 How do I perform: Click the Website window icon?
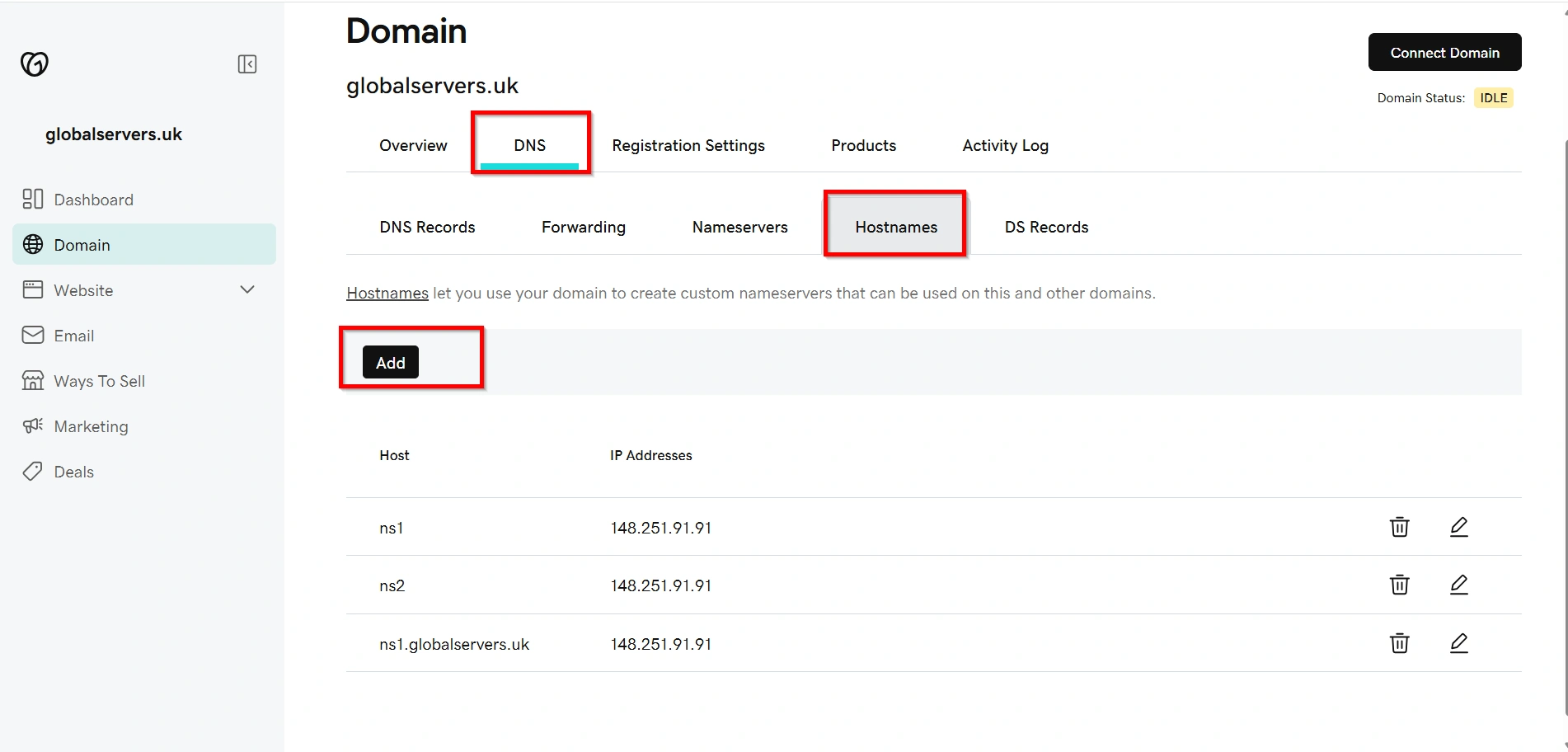point(33,289)
